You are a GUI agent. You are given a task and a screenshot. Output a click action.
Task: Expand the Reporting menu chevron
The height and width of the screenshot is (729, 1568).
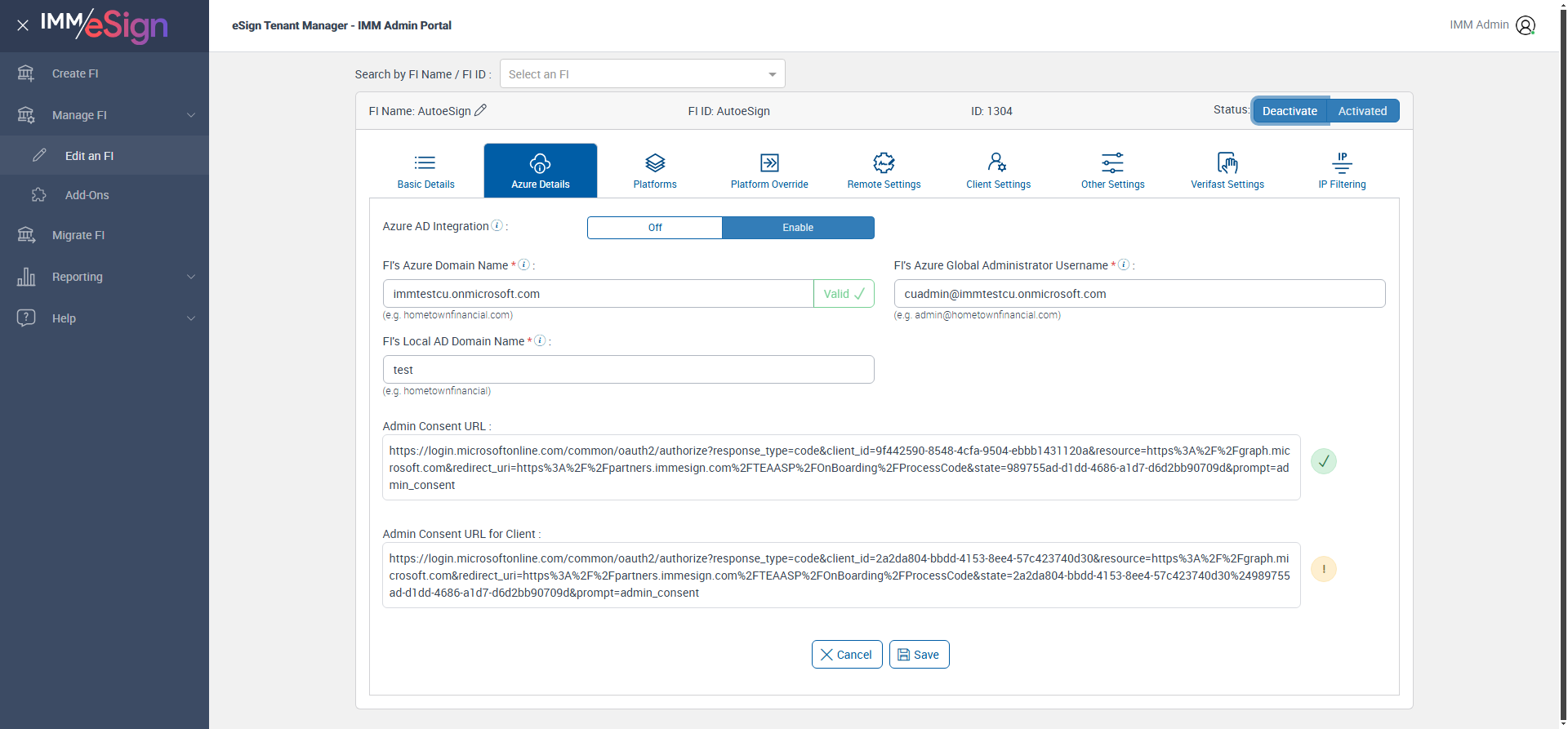click(x=191, y=277)
